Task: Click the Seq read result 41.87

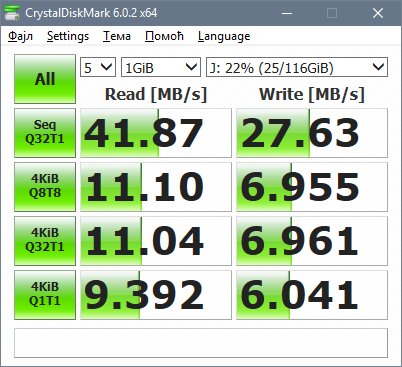Action: [156, 133]
